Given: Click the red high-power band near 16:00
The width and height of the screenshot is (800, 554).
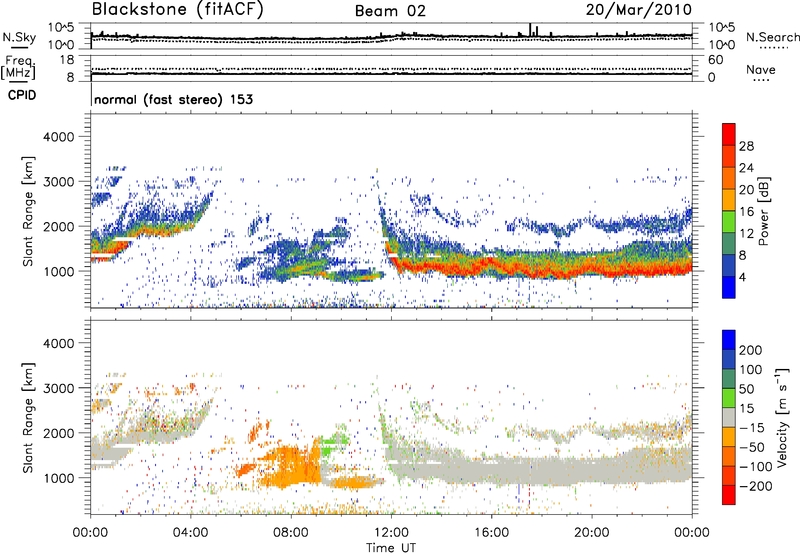Looking at the screenshot, I should click(x=491, y=265).
